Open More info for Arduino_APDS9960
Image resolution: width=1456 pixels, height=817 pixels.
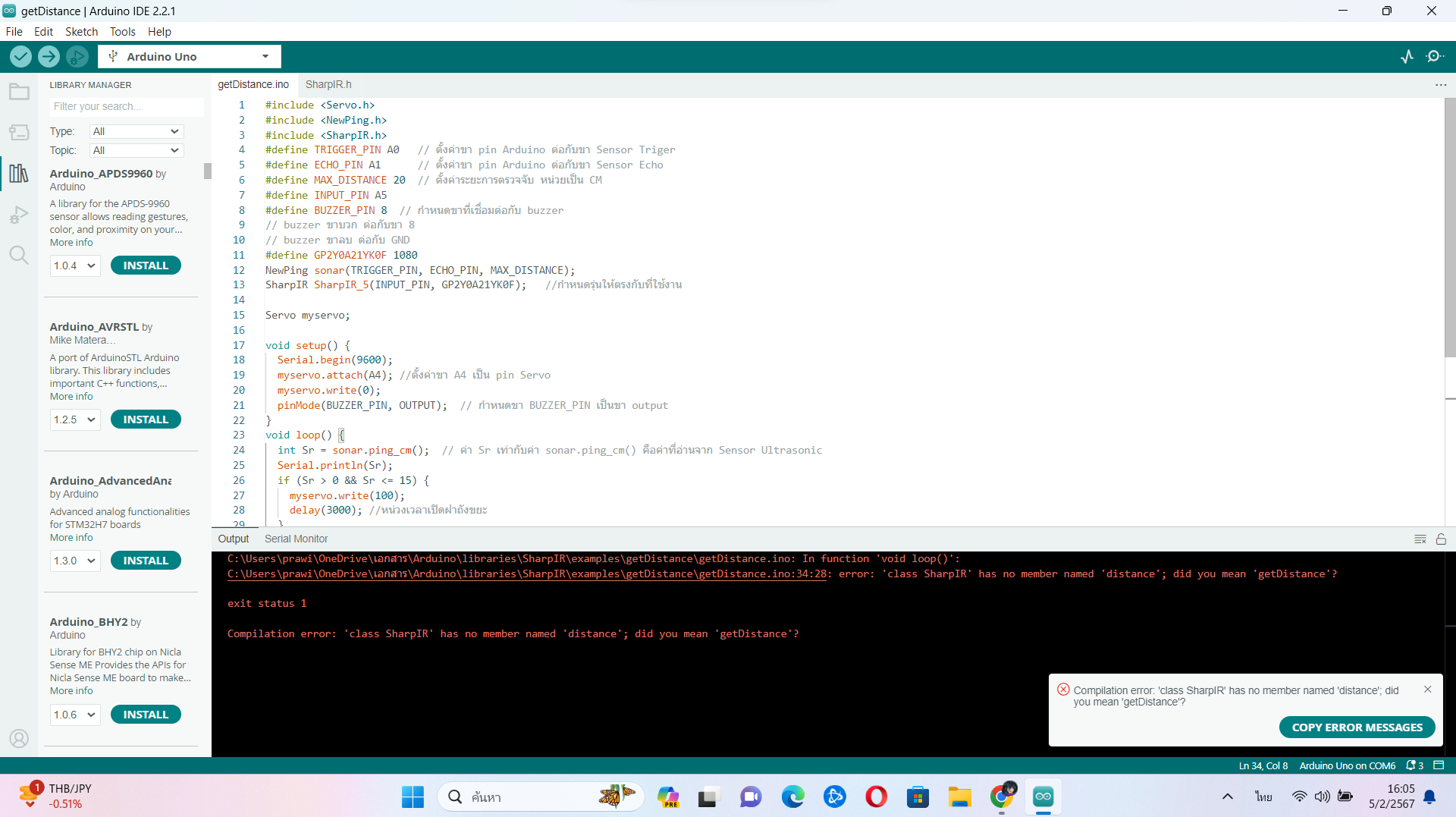(x=71, y=243)
